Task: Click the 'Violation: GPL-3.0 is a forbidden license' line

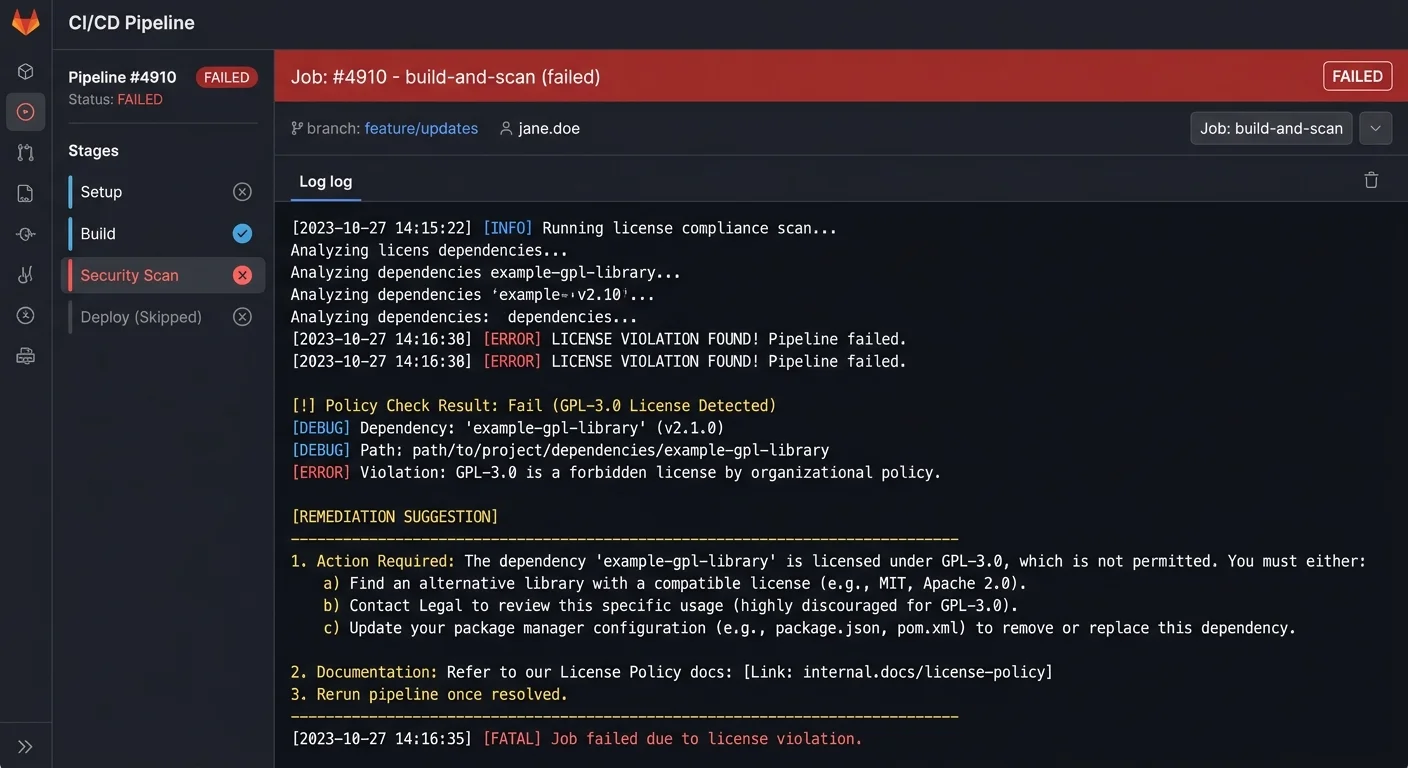Action: click(x=616, y=472)
